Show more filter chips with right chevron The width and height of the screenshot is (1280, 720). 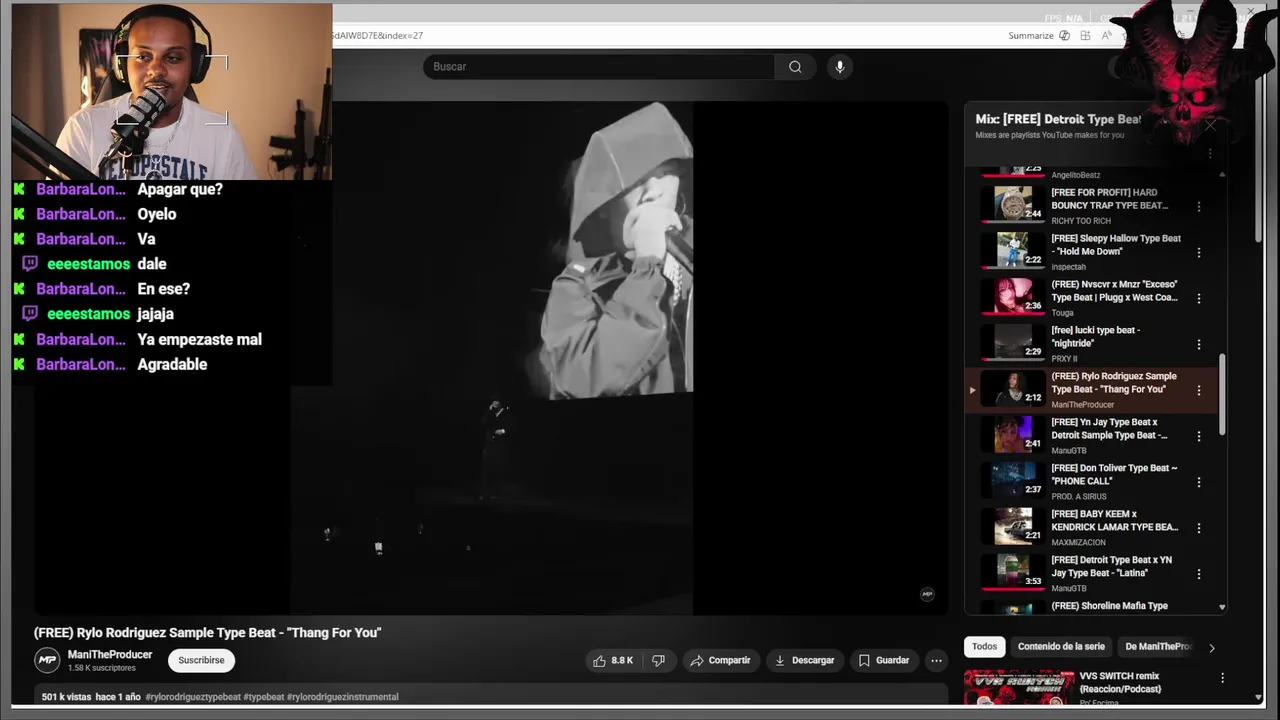(1211, 648)
